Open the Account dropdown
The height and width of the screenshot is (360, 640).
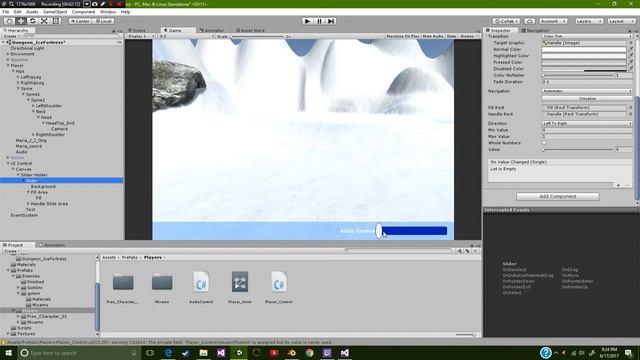click(x=553, y=21)
